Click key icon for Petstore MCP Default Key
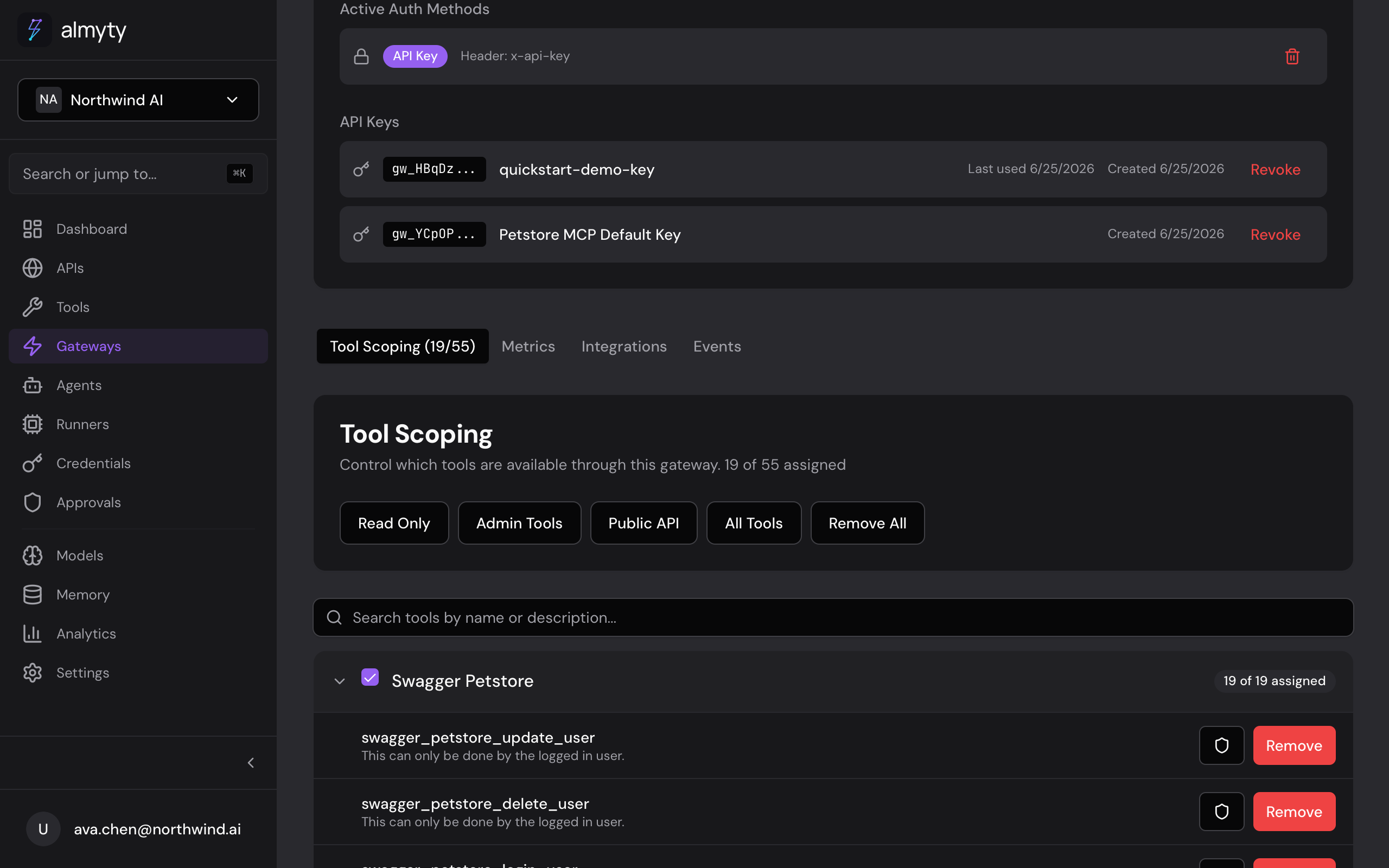 click(x=361, y=234)
